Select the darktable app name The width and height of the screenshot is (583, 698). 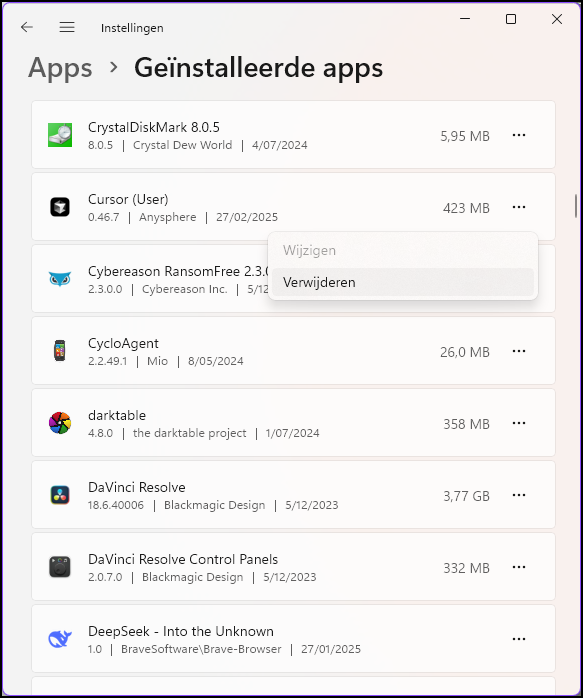point(117,415)
